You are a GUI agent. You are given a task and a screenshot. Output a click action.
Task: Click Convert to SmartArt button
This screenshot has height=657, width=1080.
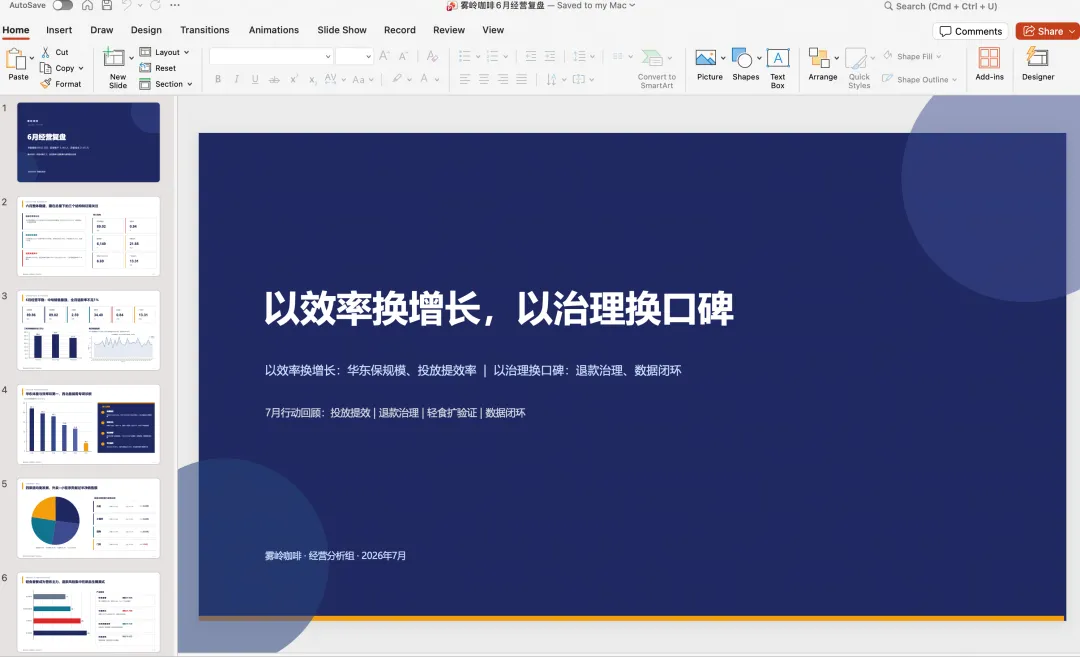pos(656,69)
